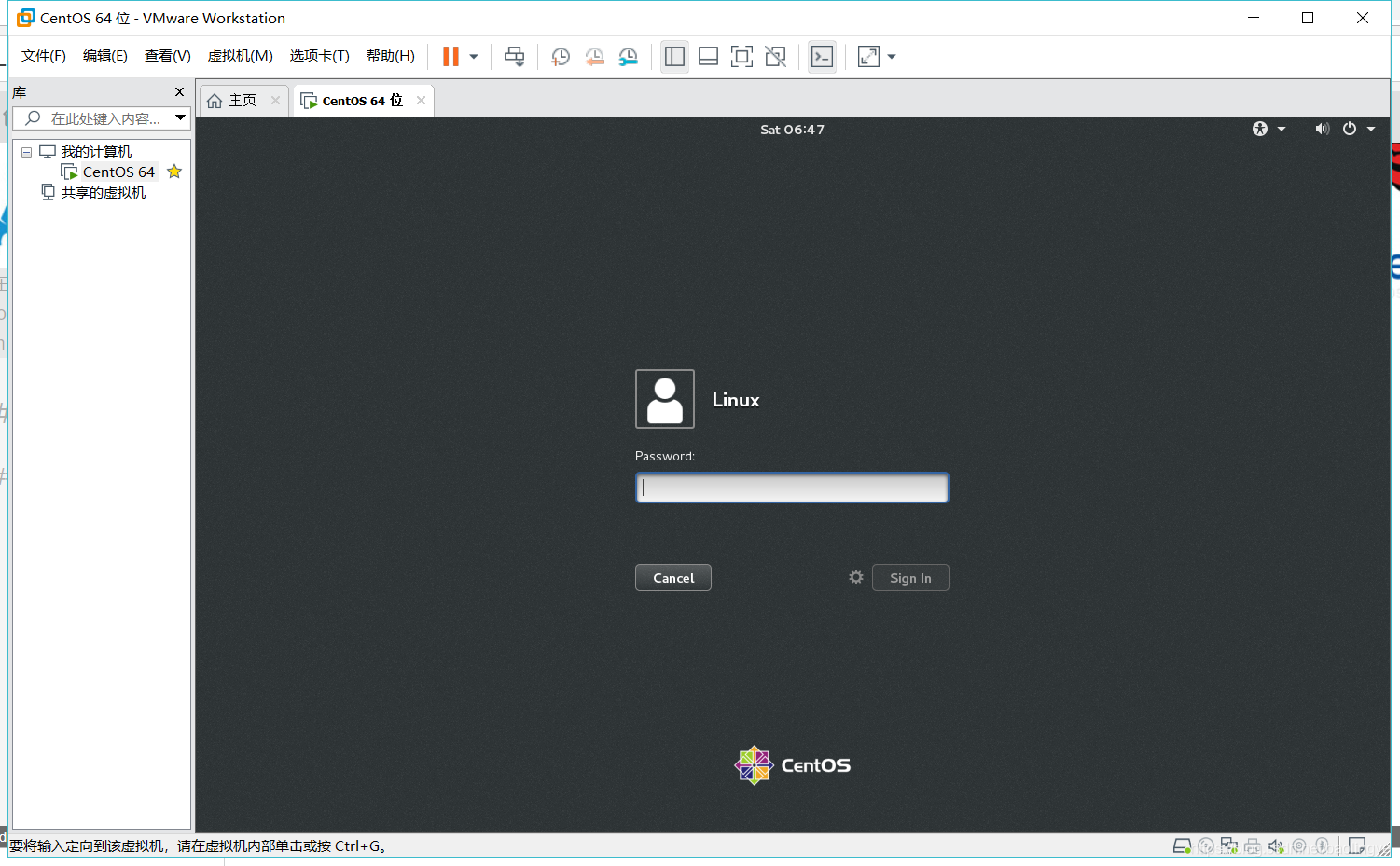Click the Linux username label
Viewport: 1400px width, 866px height.
(736, 400)
